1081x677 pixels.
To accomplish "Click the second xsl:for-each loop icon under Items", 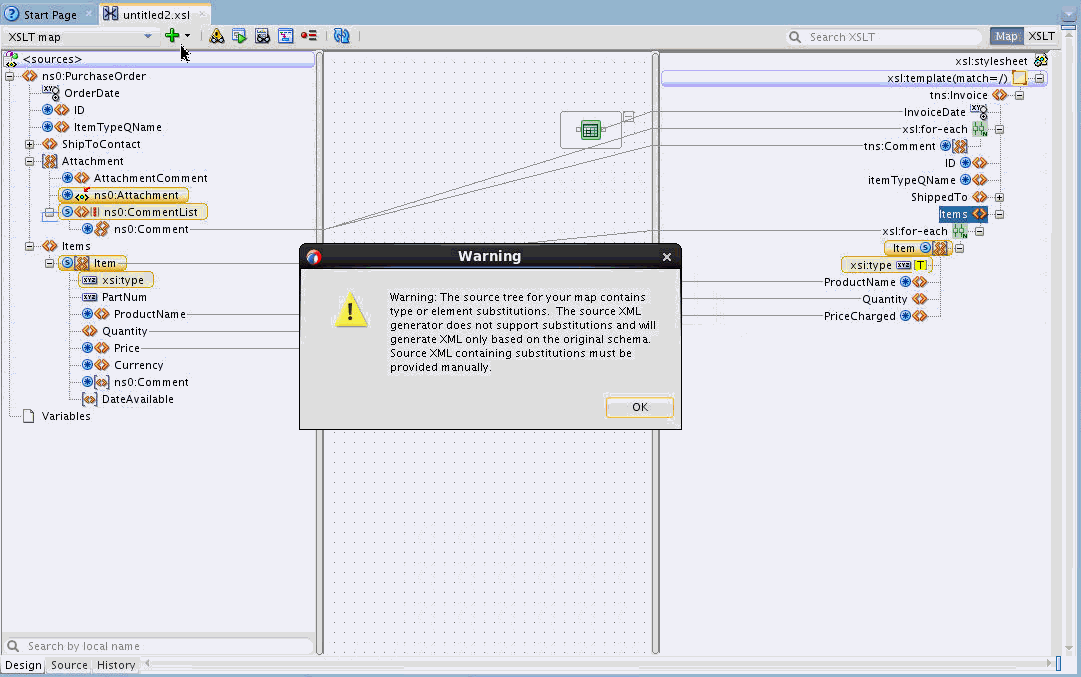I will [960, 231].
